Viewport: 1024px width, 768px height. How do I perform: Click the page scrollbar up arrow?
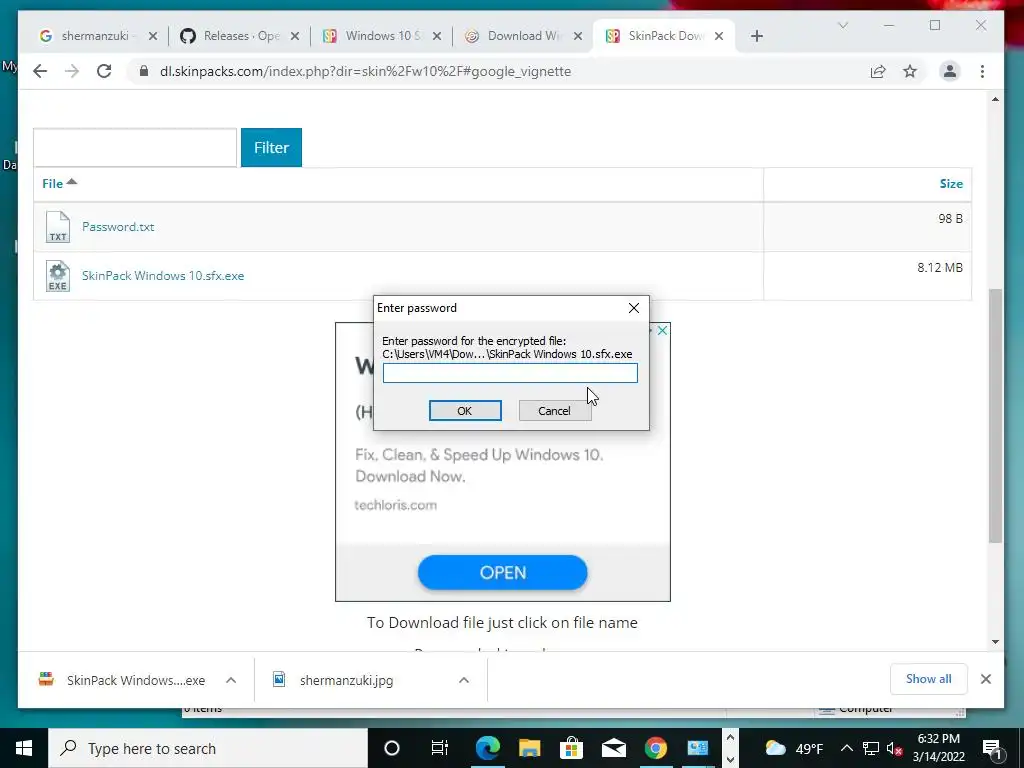tap(995, 99)
